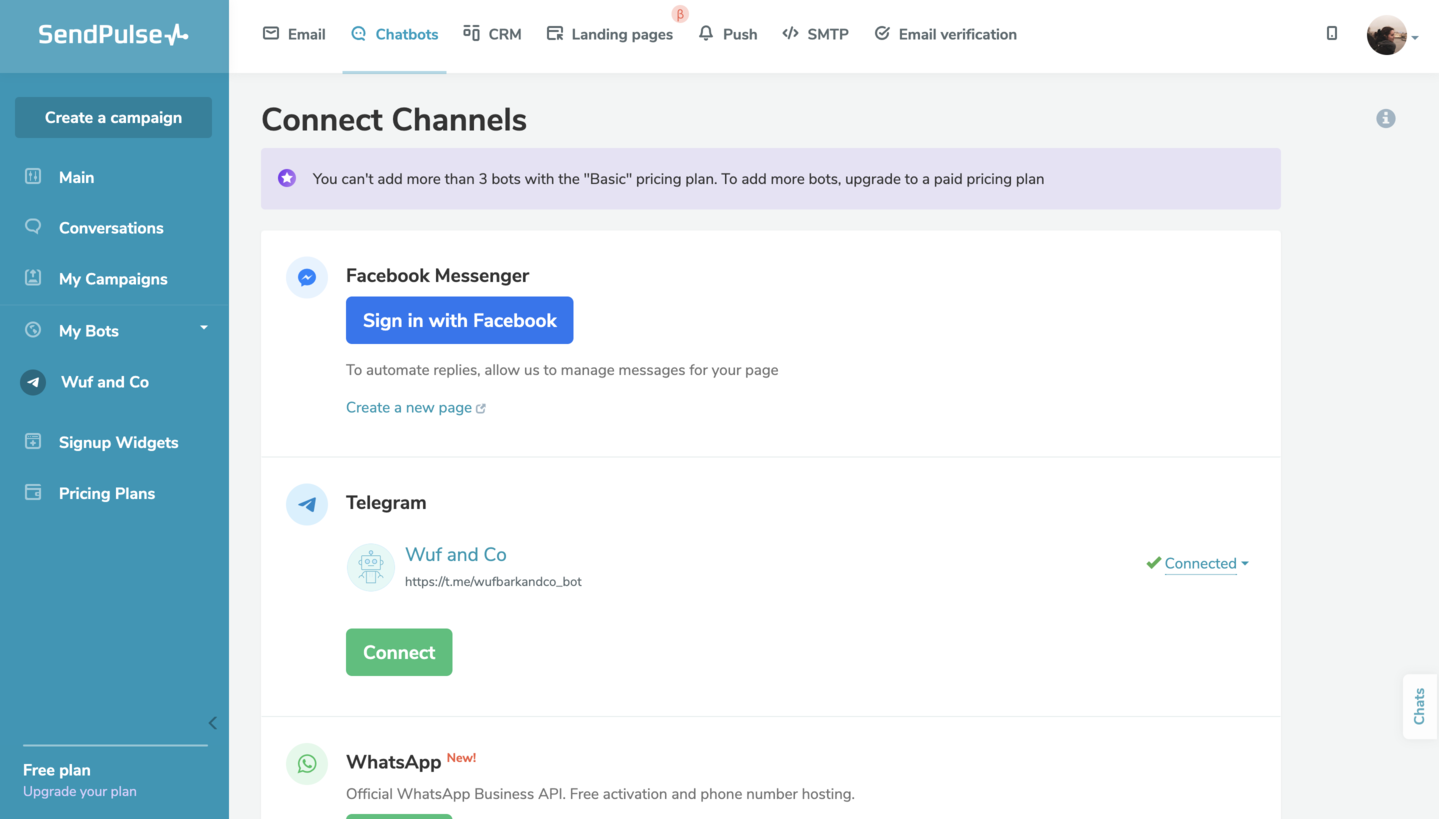Screen dimensions: 1439x819
Task: Click the Facebook Messenger heading
Action: pos(437,275)
